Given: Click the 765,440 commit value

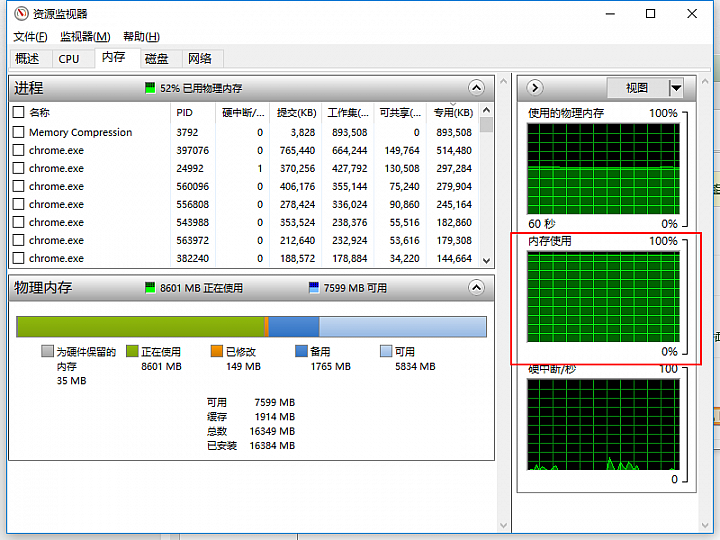Looking at the screenshot, I should (297, 150).
